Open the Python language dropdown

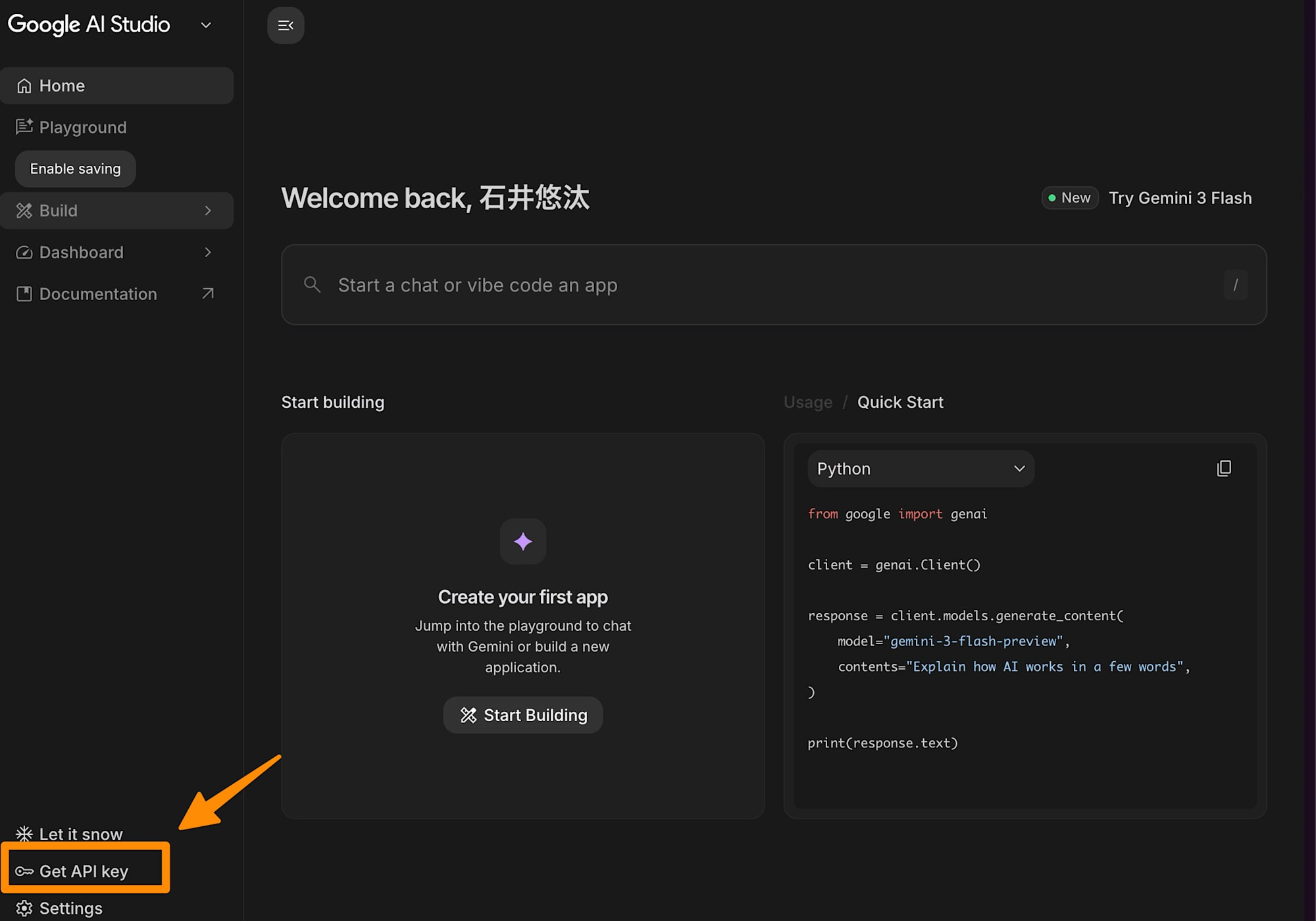tap(920, 468)
